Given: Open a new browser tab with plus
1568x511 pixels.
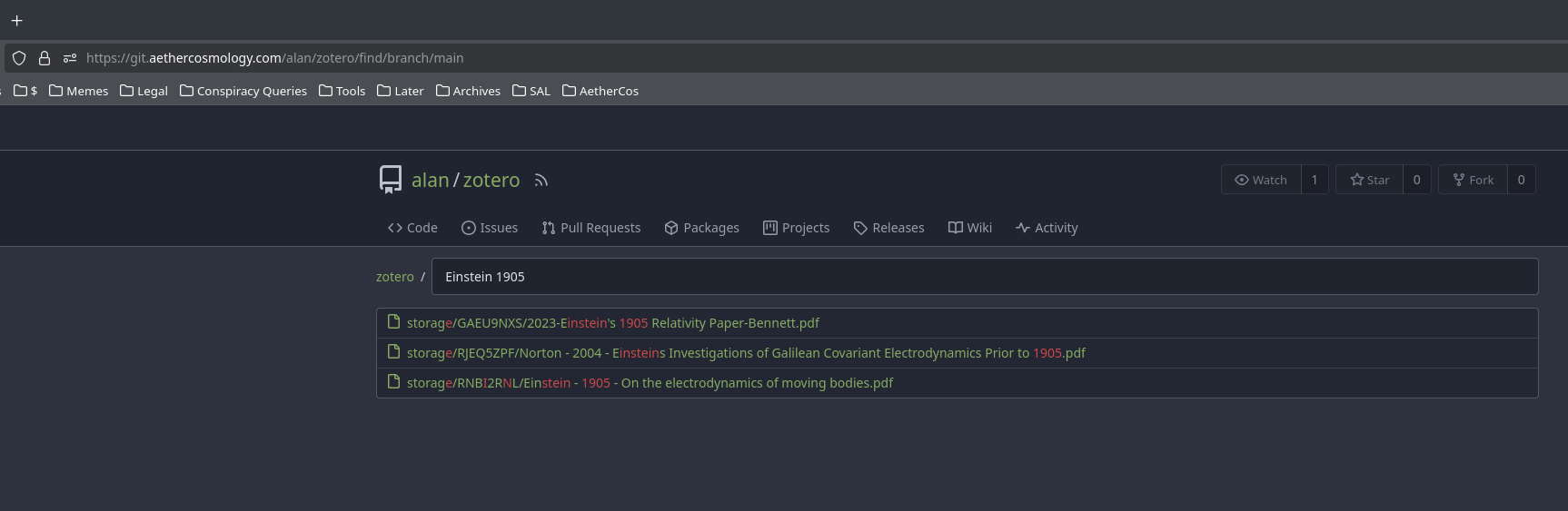Looking at the screenshot, I should coord(16,20).
